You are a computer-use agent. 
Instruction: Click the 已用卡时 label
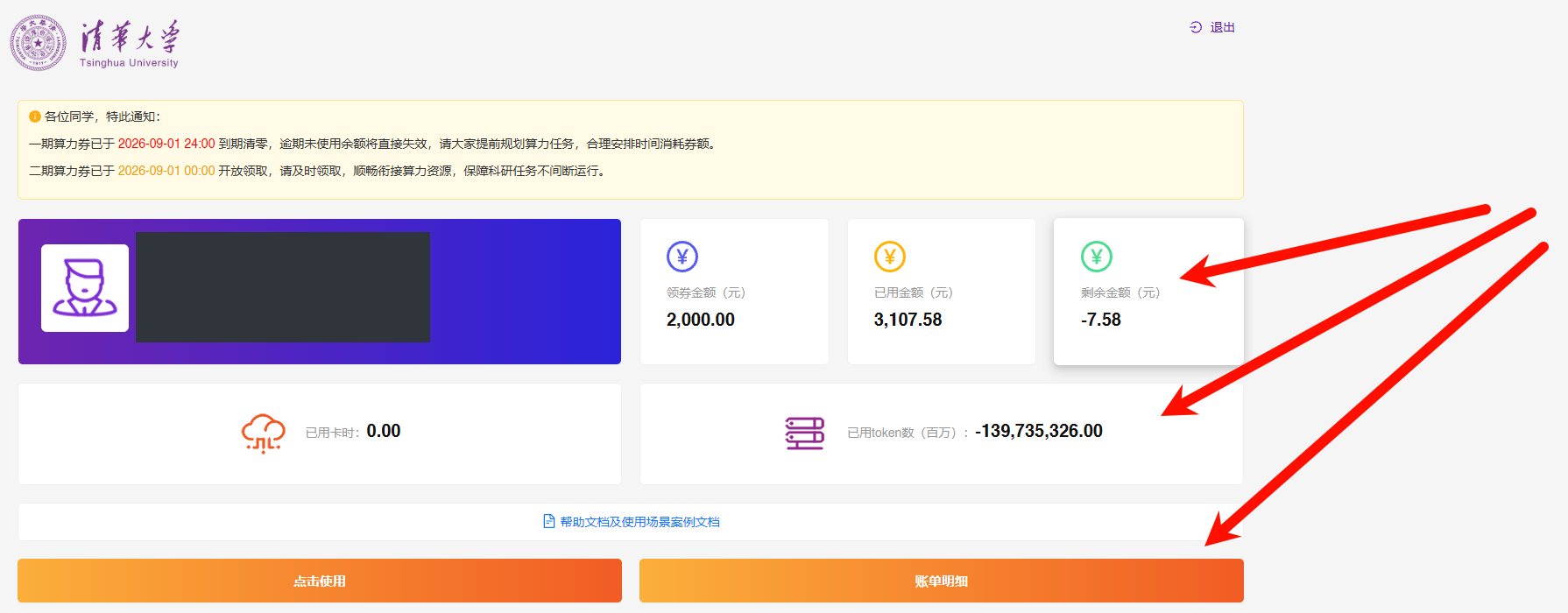(330, 433)
